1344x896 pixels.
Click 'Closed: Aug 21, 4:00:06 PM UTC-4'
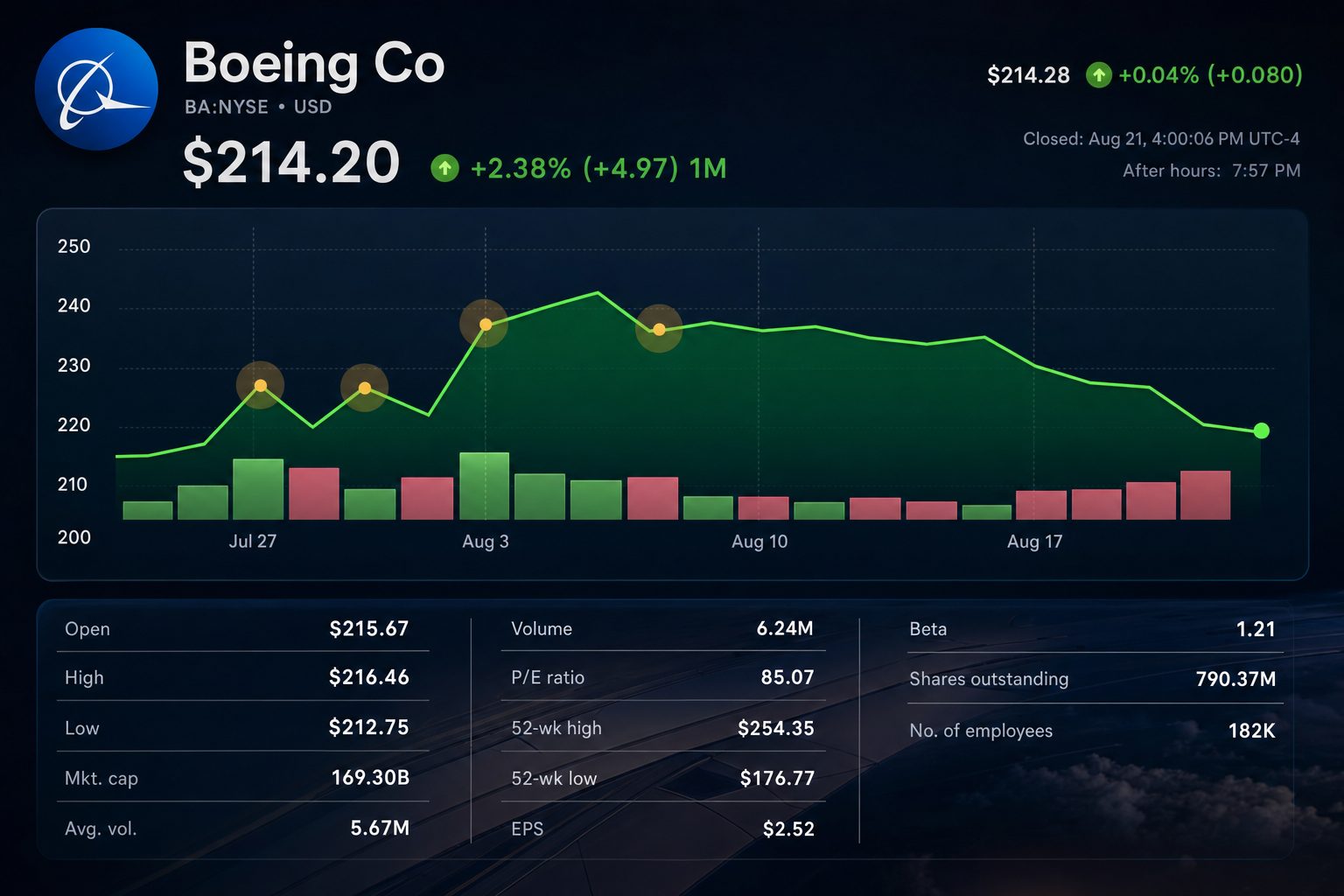(x=1161, y=139)
